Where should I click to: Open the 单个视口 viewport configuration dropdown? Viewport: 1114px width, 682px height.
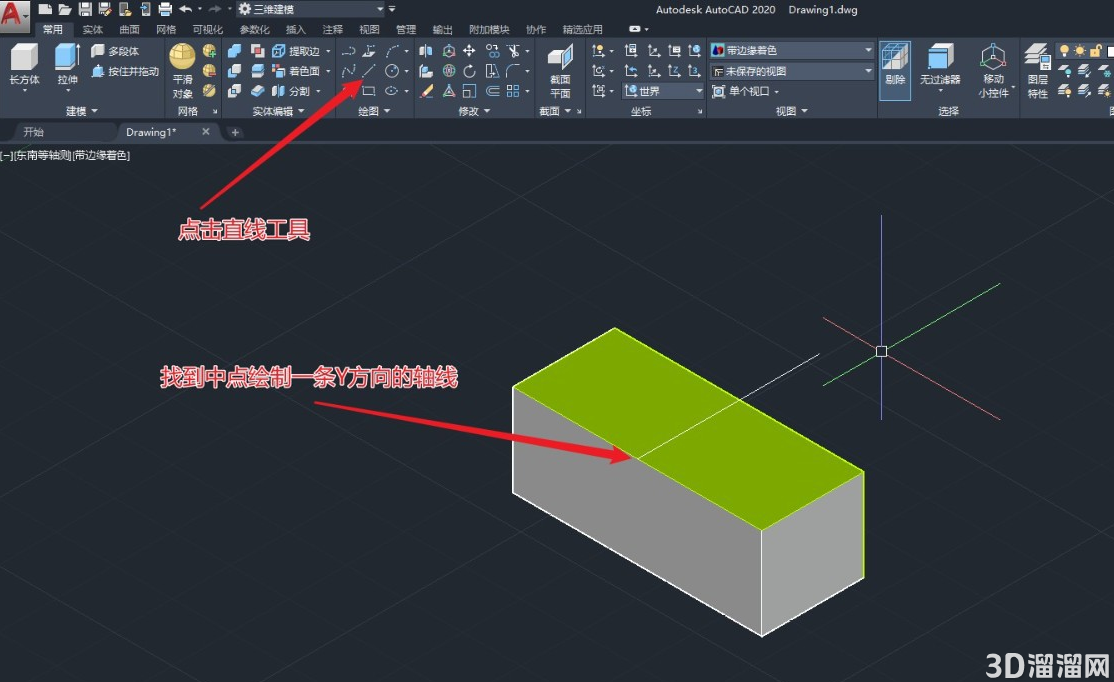click(x=746, y=91)
